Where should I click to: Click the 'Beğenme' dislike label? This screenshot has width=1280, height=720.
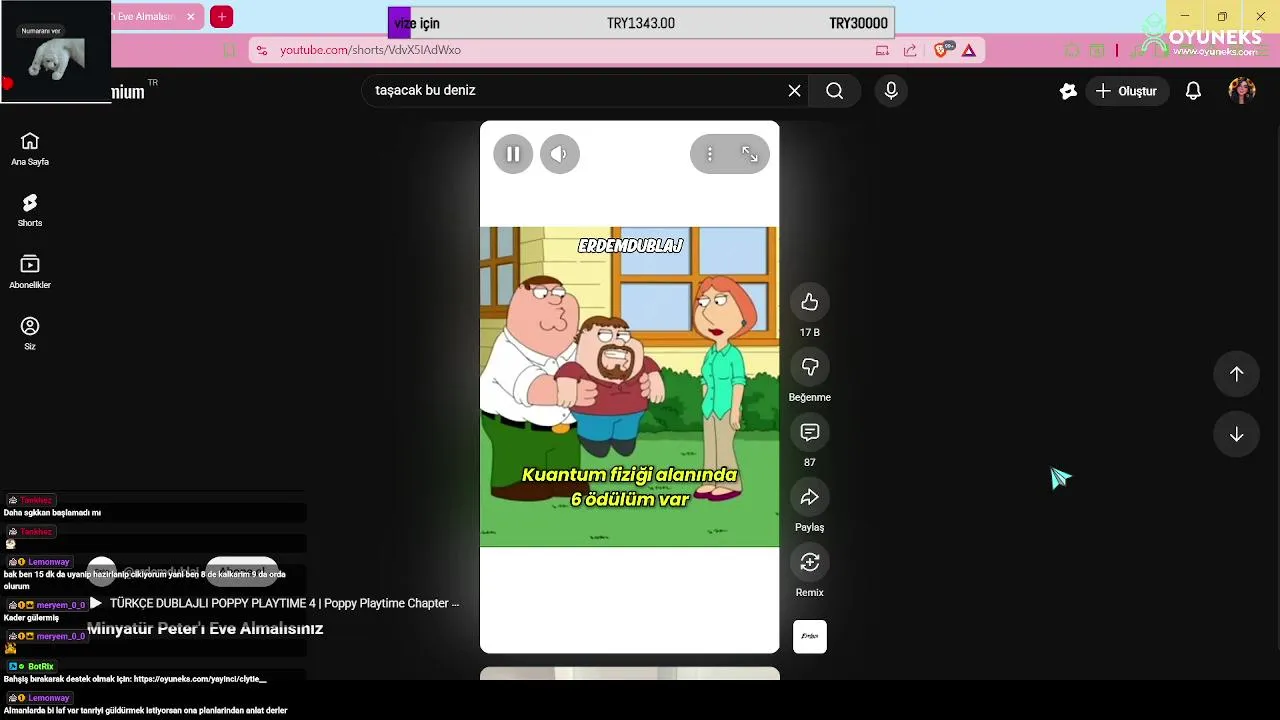click(x=810, y=397)
